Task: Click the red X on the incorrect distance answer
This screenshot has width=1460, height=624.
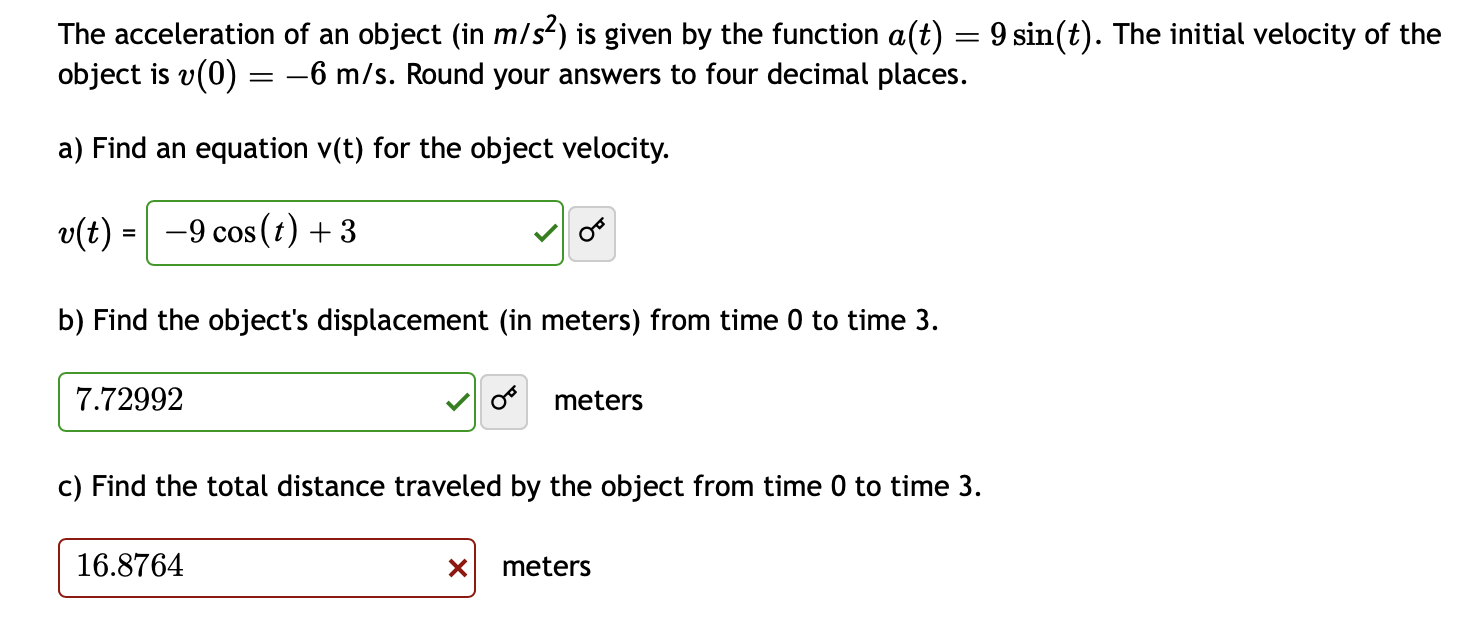Action: point(458,567)
